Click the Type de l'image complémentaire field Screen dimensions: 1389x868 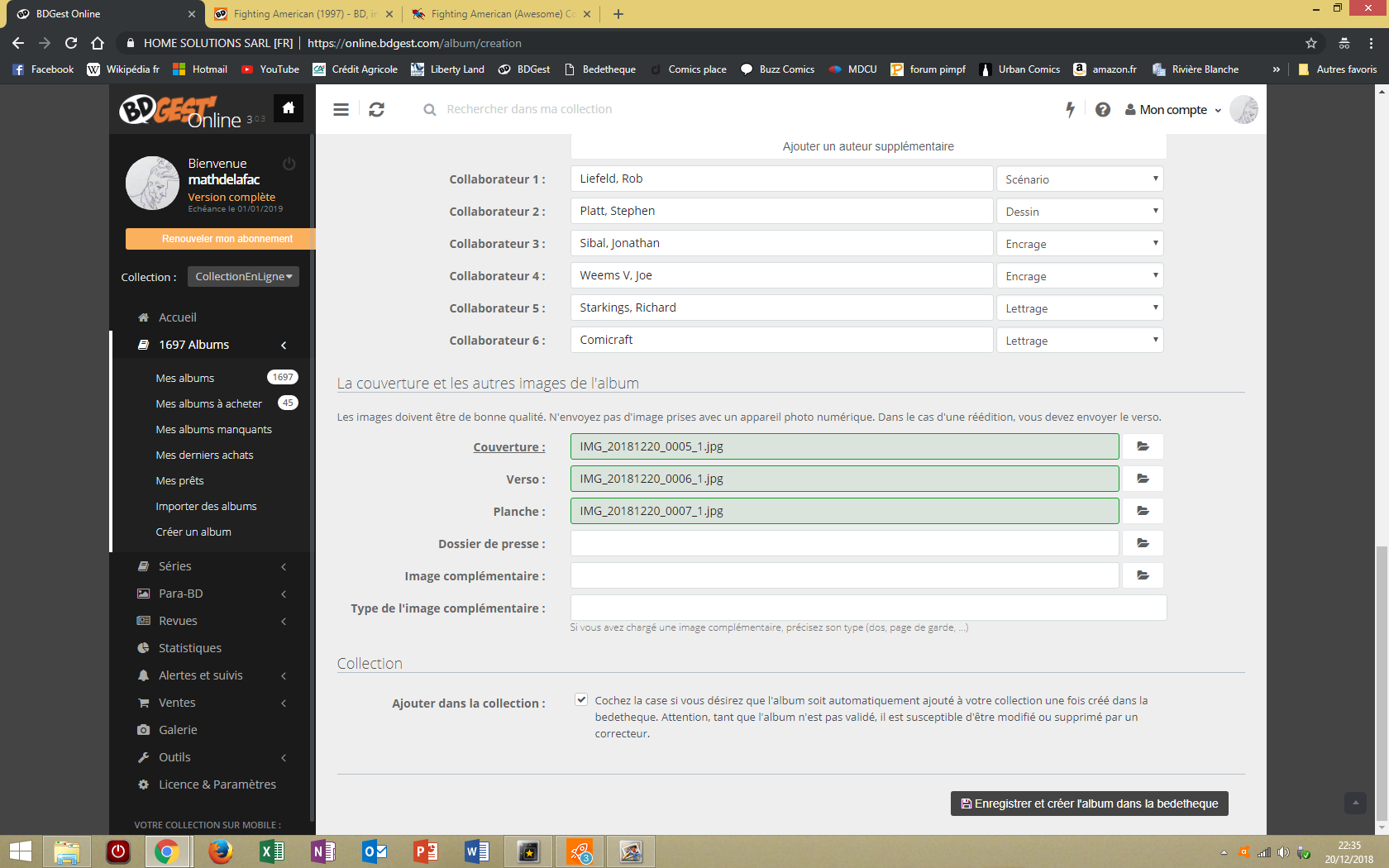868,608
